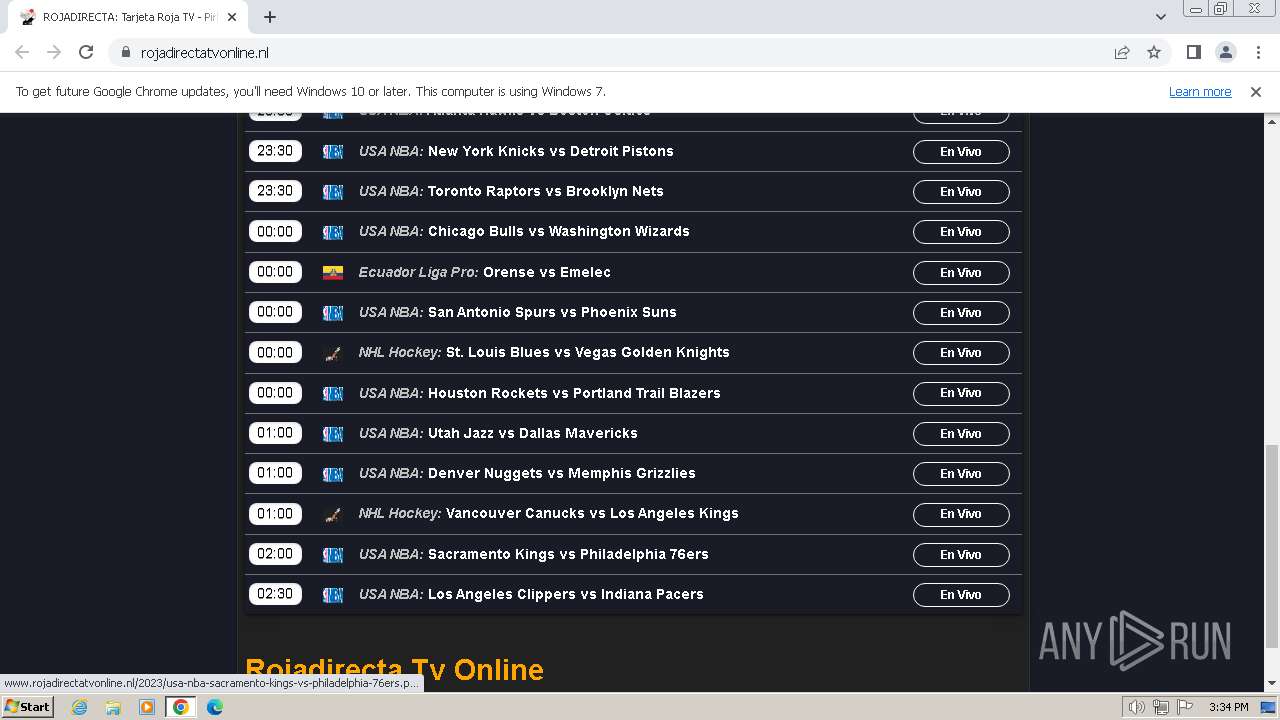Click En Vivo for Blues vs Golden Knights
The height and width of the screenshot is (720, 1280).
coord(961,353)
